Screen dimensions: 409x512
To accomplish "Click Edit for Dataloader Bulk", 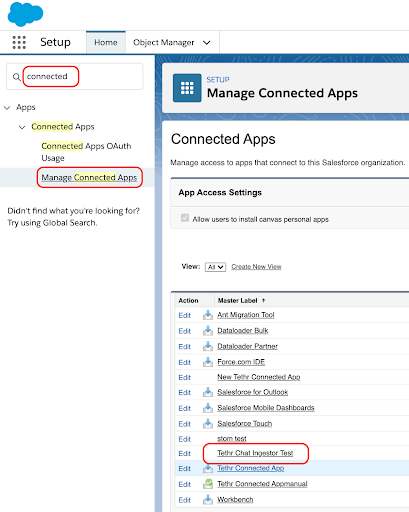I will [x=184, y=331].
